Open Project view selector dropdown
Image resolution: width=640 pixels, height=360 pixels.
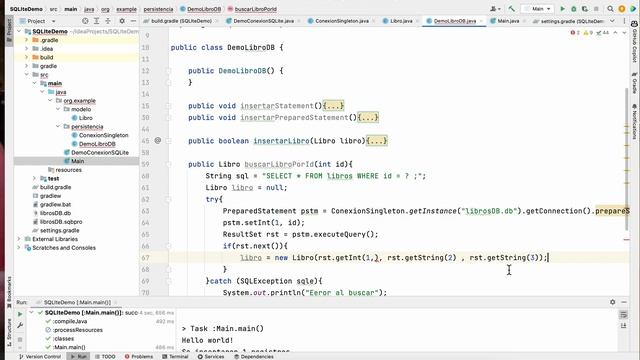[x=37, y=21]
